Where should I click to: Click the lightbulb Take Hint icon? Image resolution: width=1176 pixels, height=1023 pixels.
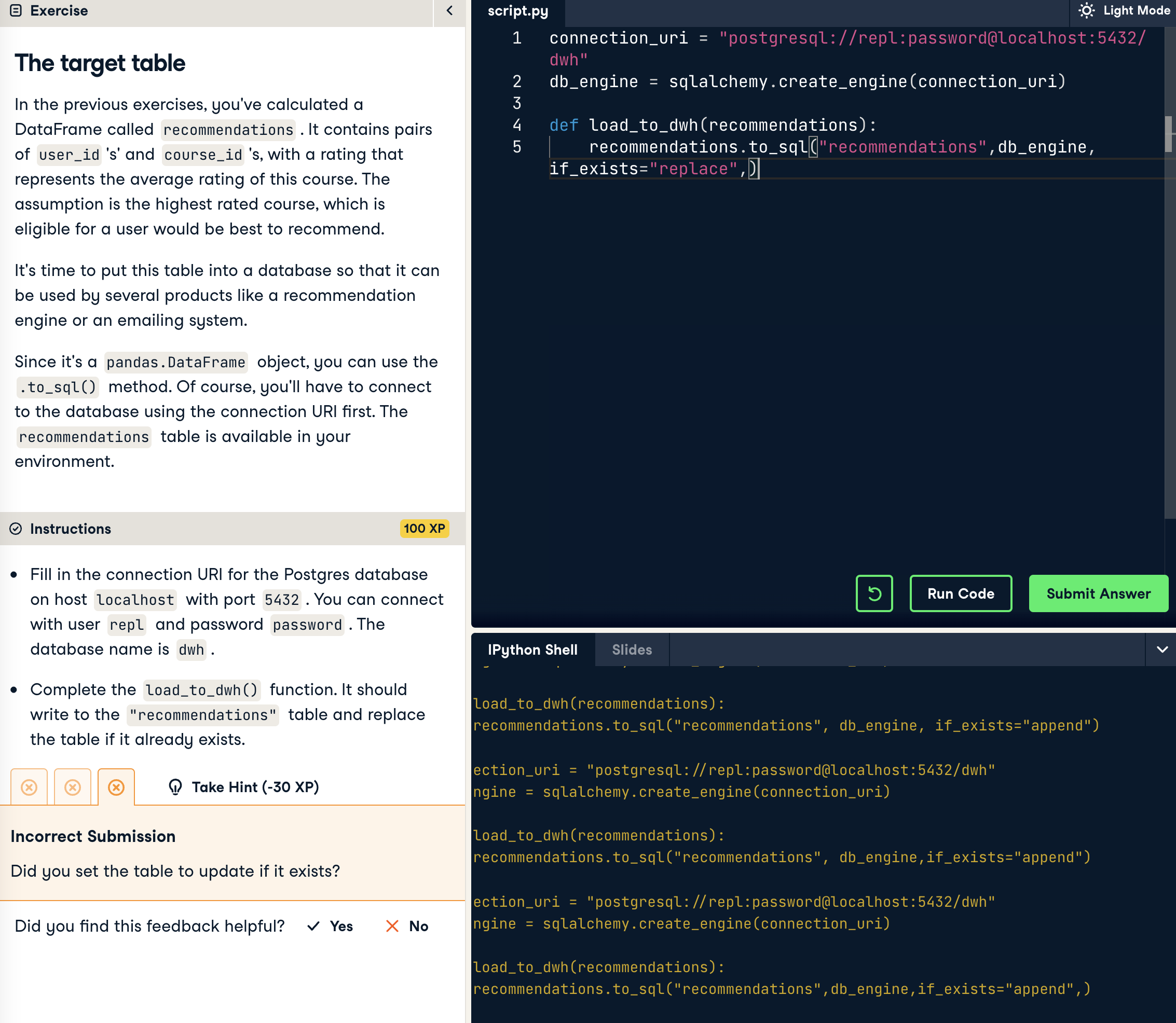(175, 787)
